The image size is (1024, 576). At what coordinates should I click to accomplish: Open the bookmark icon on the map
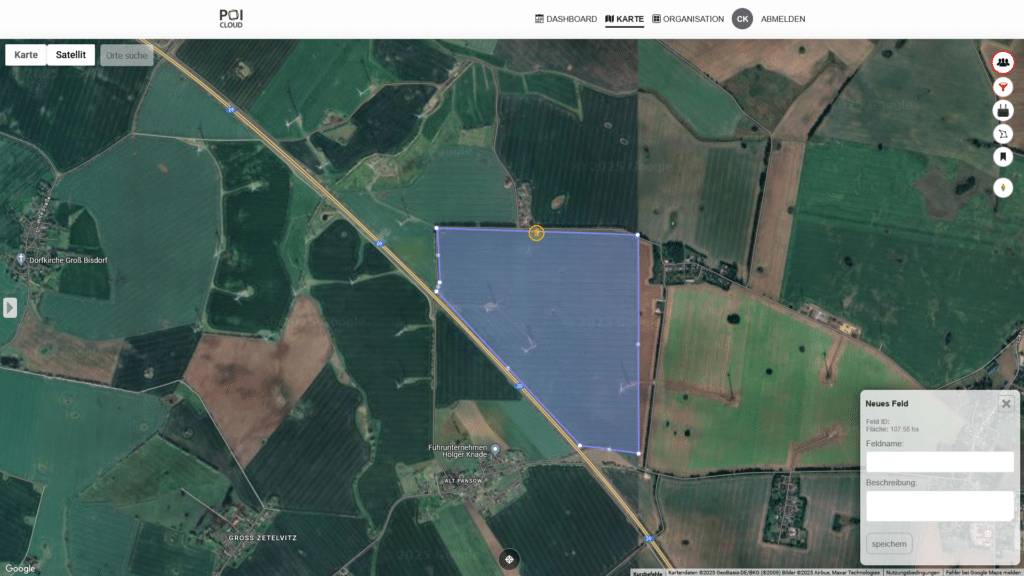pos(1002,157)
